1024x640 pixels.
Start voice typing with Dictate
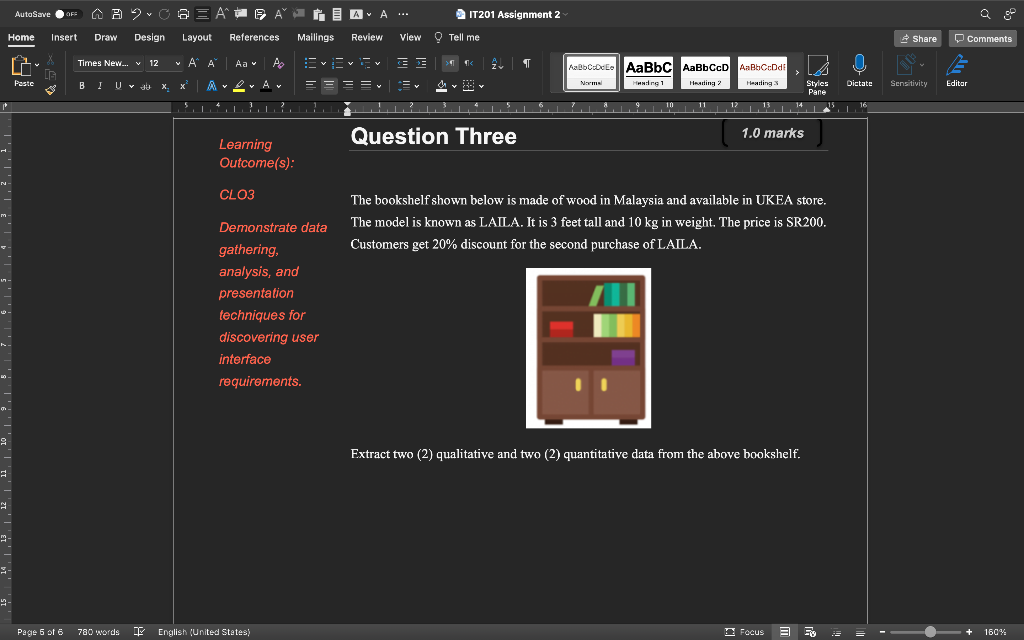point(859,70)
